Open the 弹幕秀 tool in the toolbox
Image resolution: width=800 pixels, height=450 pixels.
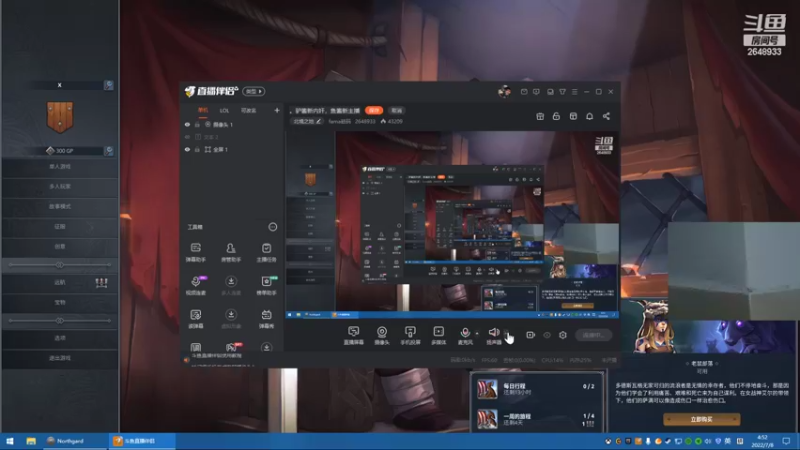coord(266,318)
